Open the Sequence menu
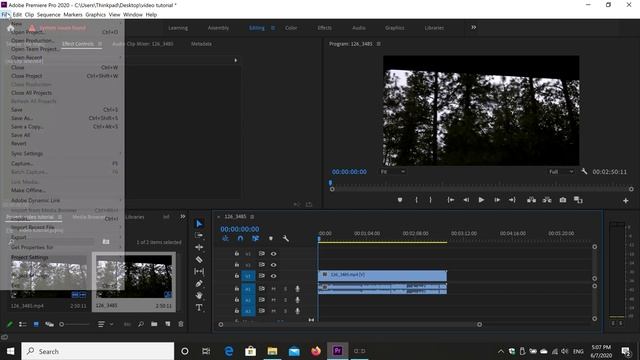 coord(49,14)
